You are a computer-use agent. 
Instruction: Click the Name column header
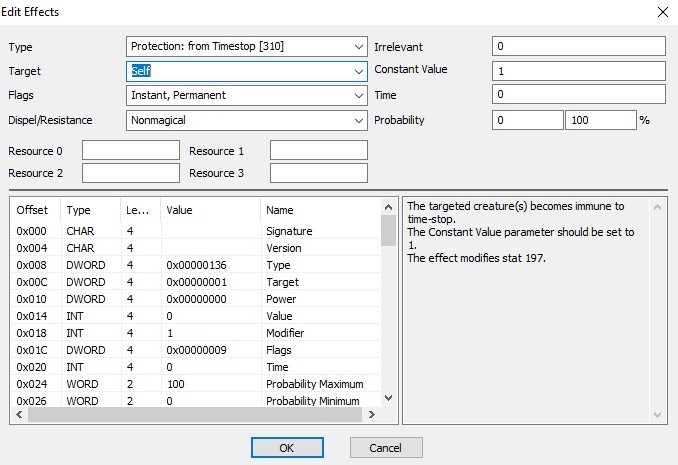point(300,211)
